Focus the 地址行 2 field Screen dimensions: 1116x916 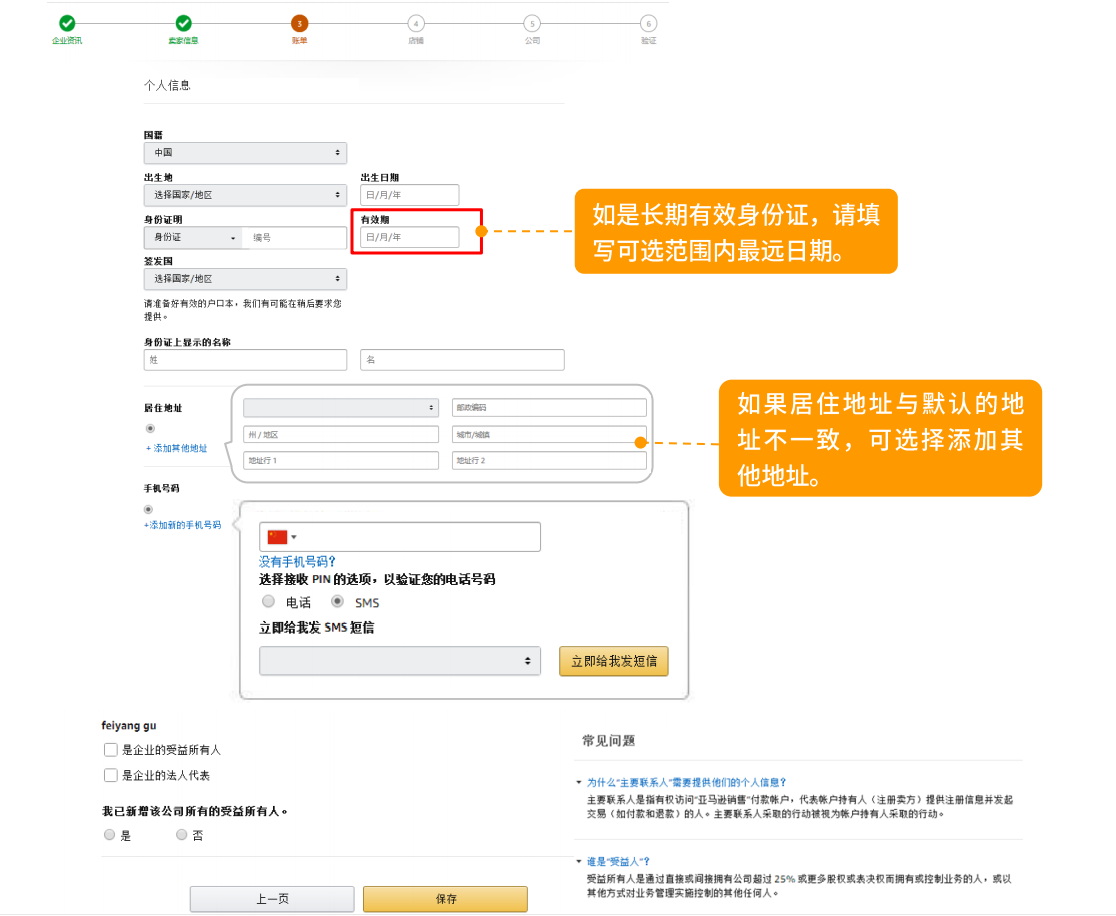549,460
